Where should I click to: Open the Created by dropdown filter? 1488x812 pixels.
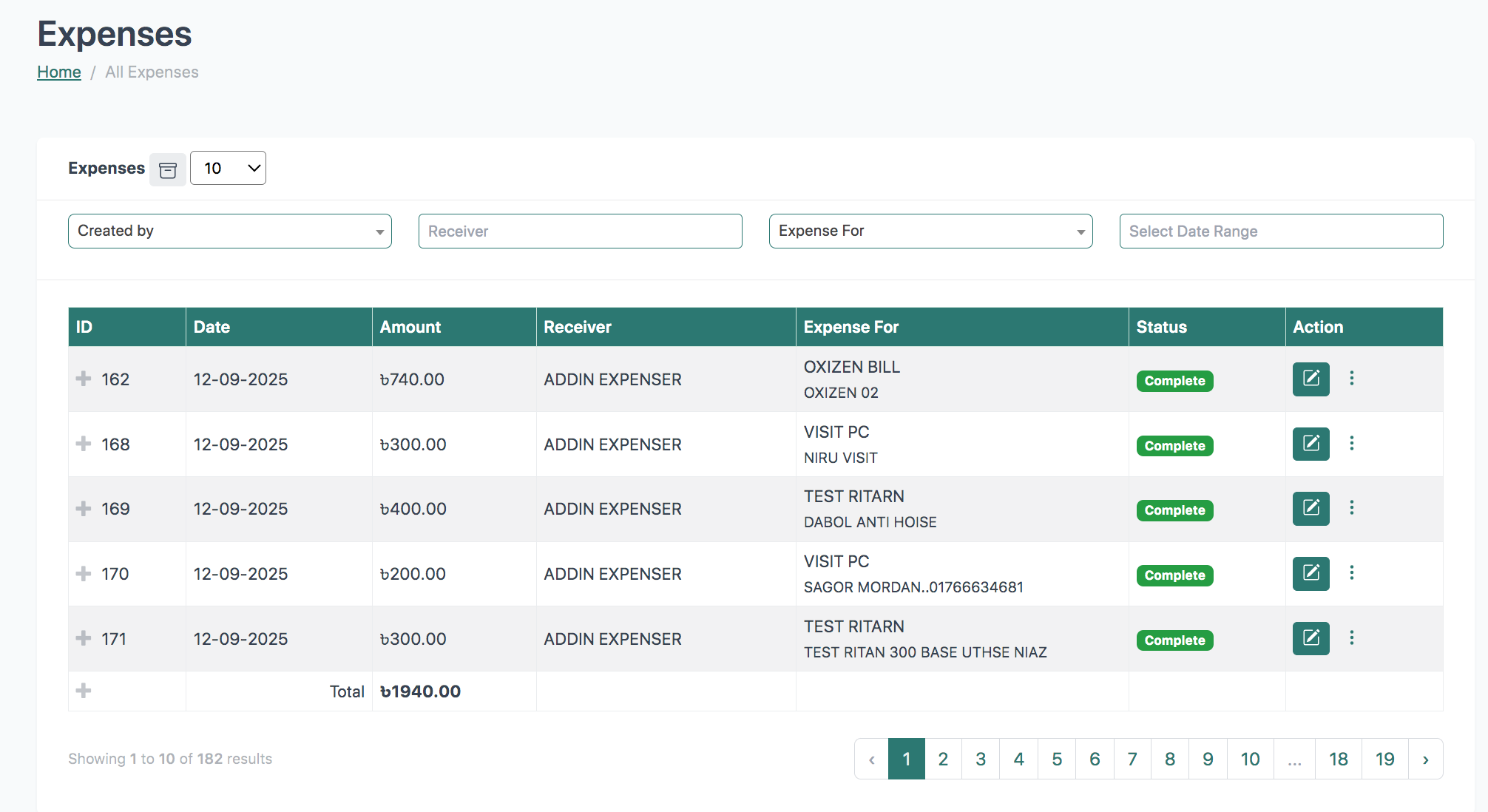coord(229,231)
